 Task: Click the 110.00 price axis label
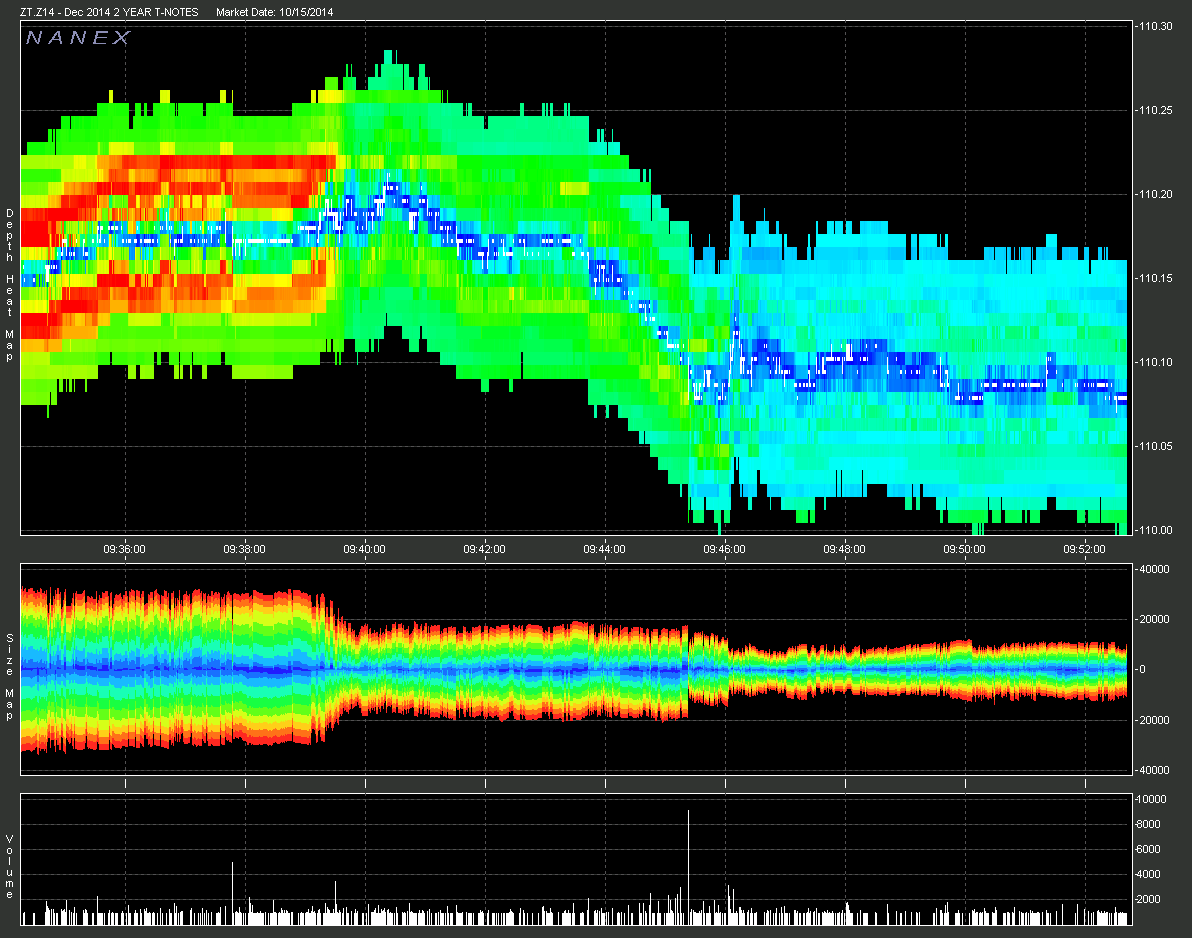(x=1156, y=530)
